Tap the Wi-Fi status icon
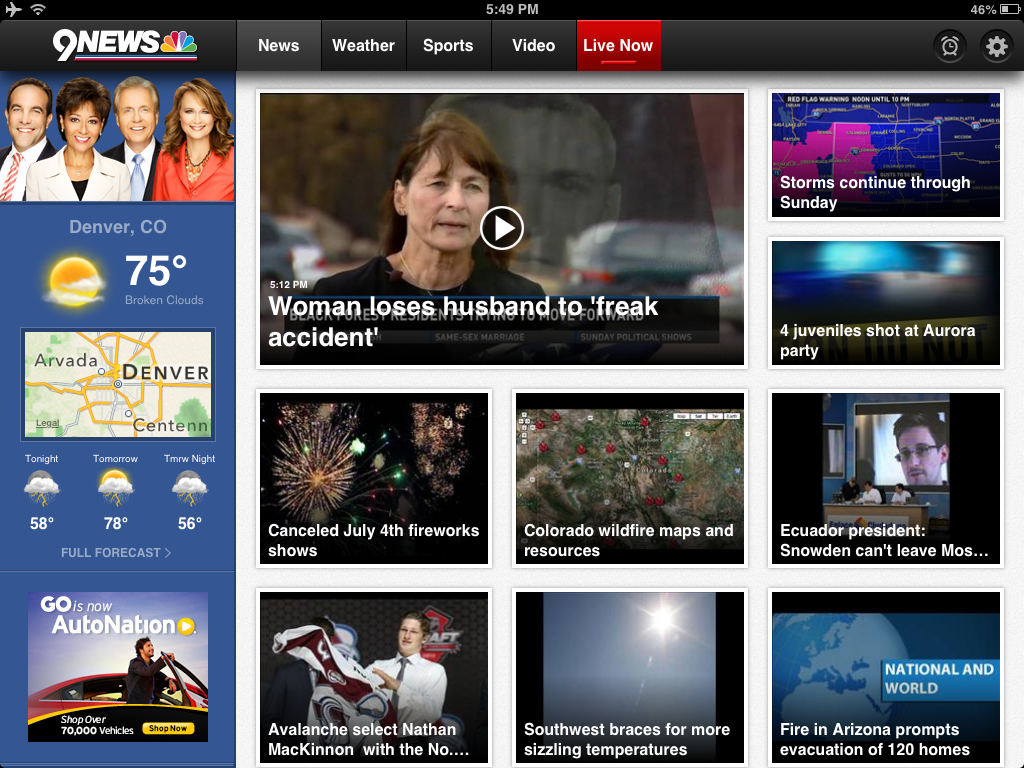Viewport: 1024px width, 768px height. 39,9
